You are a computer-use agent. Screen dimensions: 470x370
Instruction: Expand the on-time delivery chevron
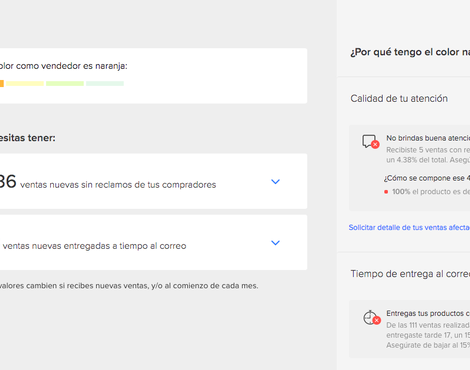pyautogui.click(x=275, y=243)
